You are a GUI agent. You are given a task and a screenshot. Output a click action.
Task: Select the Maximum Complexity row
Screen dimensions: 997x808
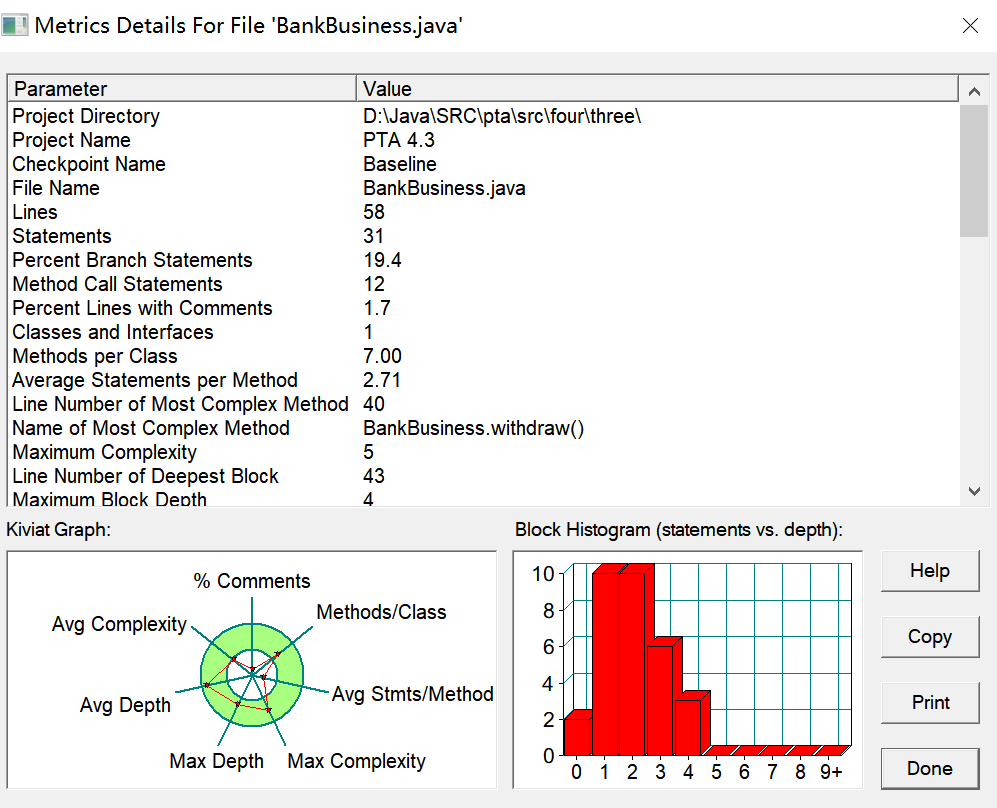483,453
